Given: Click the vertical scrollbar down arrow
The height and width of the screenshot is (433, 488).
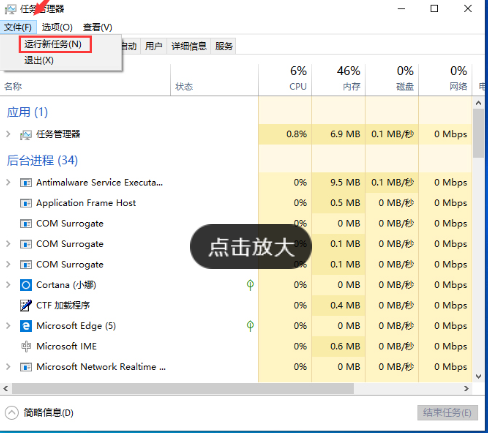Looking at the screenshot, I should (479, 377).
